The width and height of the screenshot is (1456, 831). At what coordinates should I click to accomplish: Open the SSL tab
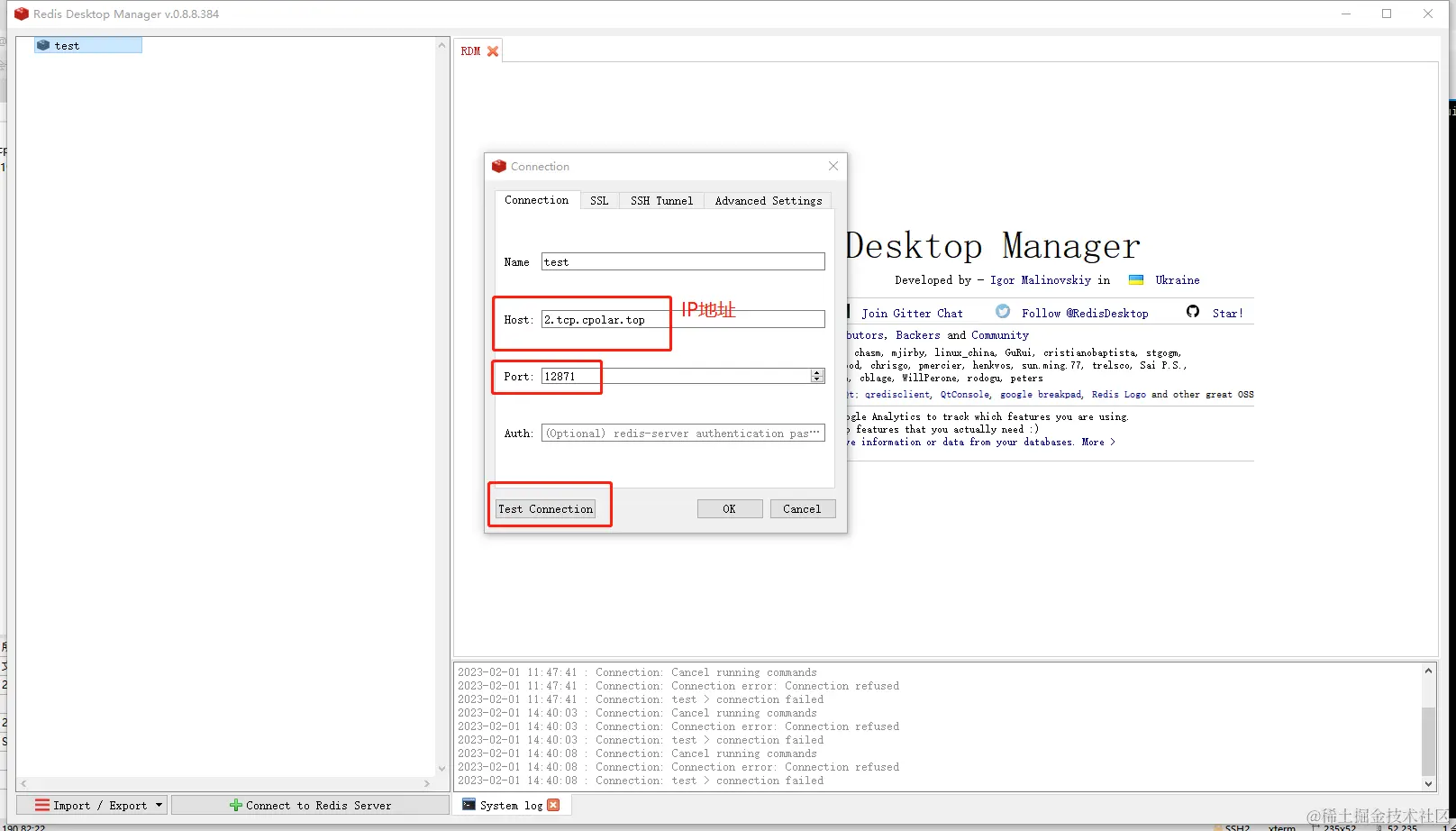pyautogui.click(x=599, y=201)
